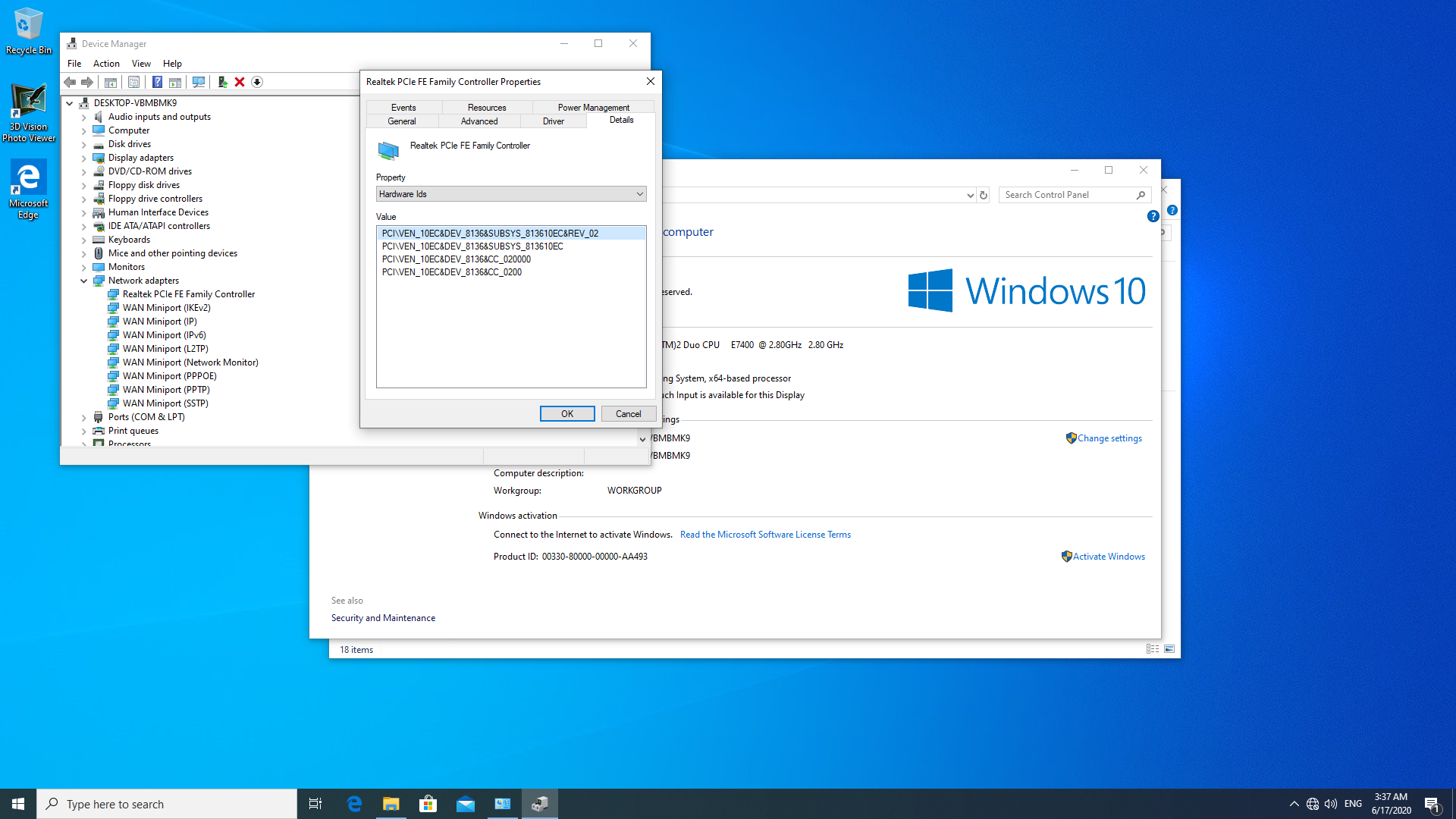The width and height of the screenshot is (1456, 819).
Task: Open the Microsoft Software License Terms link
Action: (765, 535)
